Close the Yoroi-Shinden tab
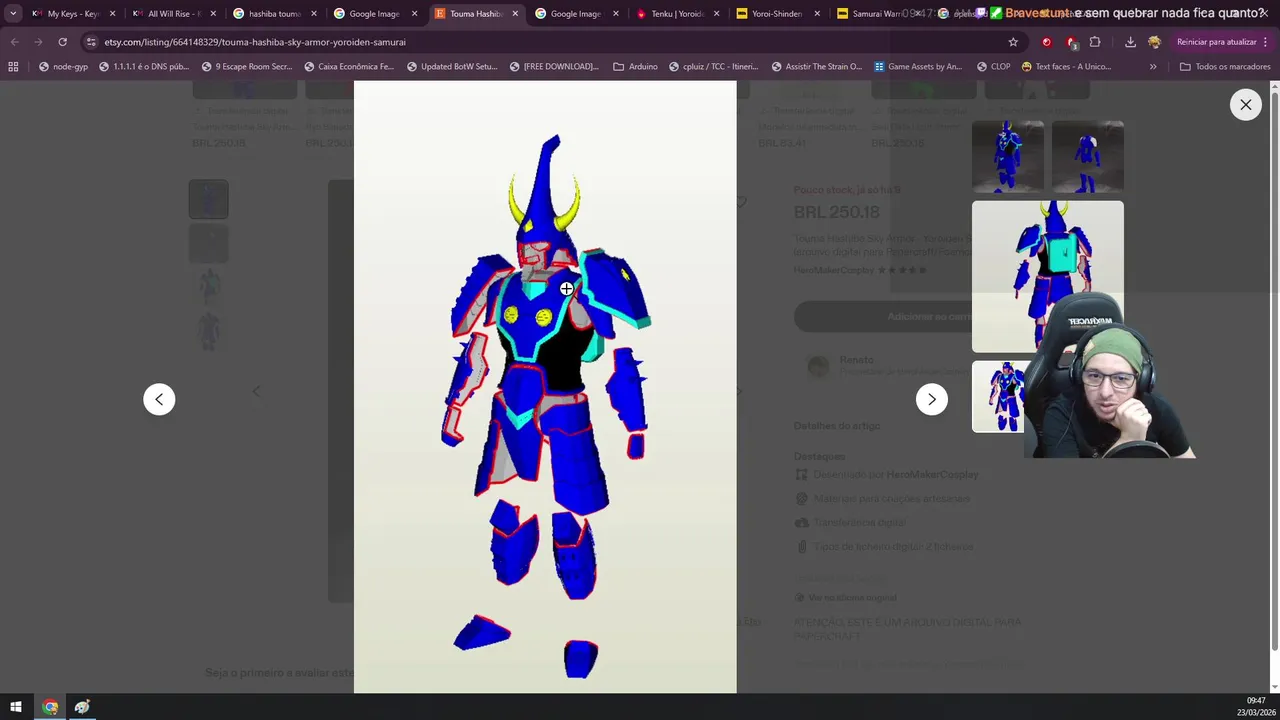1280x720 pixels. pyautogui.click(x=817, y=14)
